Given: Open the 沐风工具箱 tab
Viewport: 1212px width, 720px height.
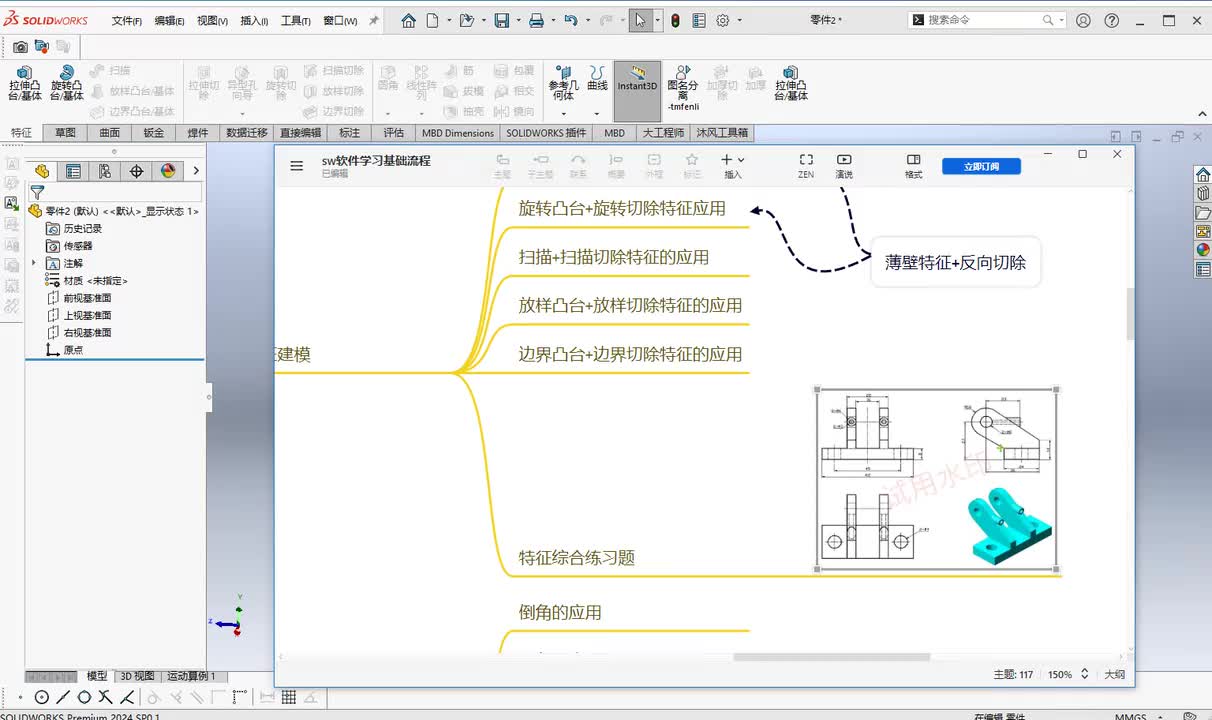Looking at the screenshot, I should (722, 132).
